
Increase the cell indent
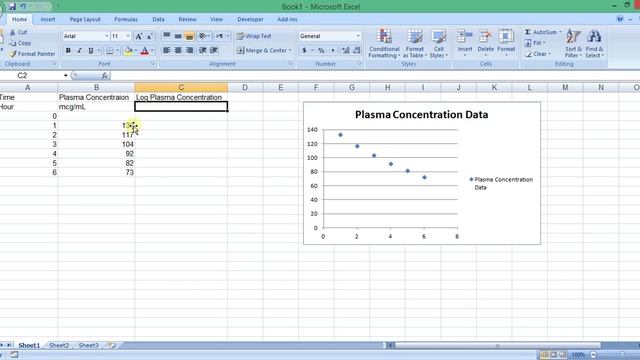[214, 50]
